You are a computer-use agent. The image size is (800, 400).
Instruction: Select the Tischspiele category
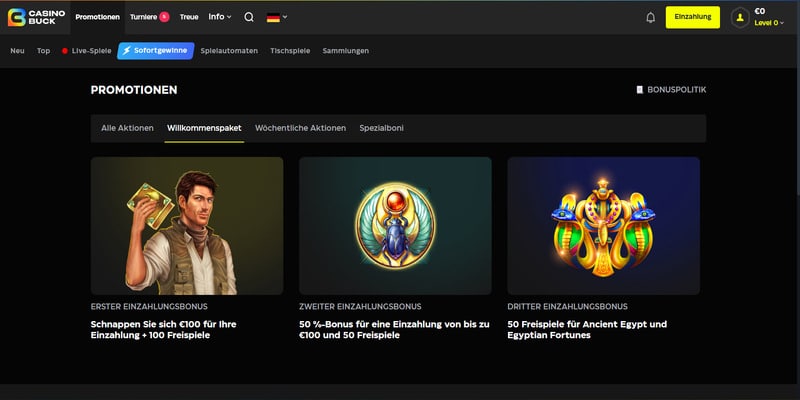290,51
